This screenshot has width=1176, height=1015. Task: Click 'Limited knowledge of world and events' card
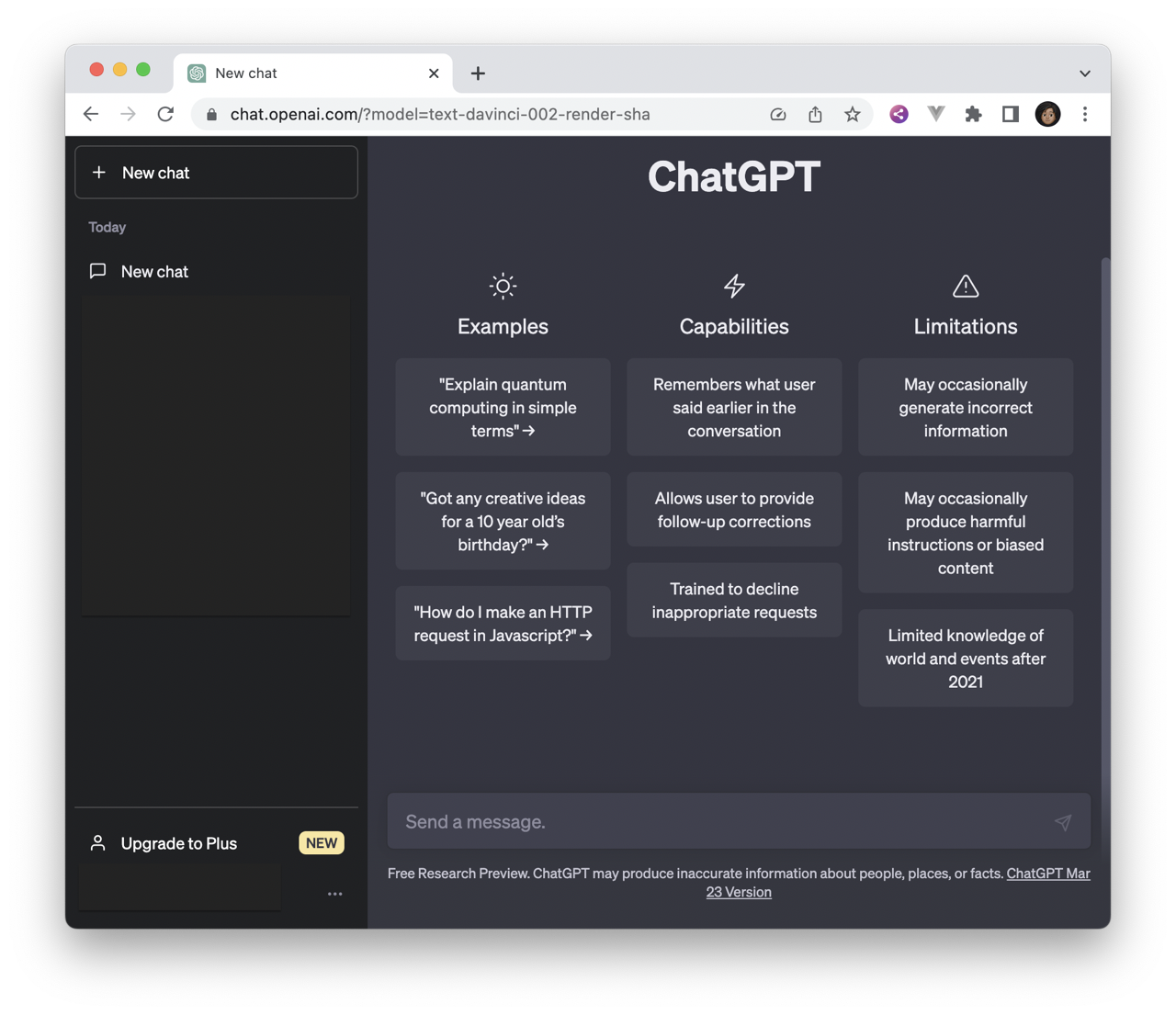pos(966,659)
